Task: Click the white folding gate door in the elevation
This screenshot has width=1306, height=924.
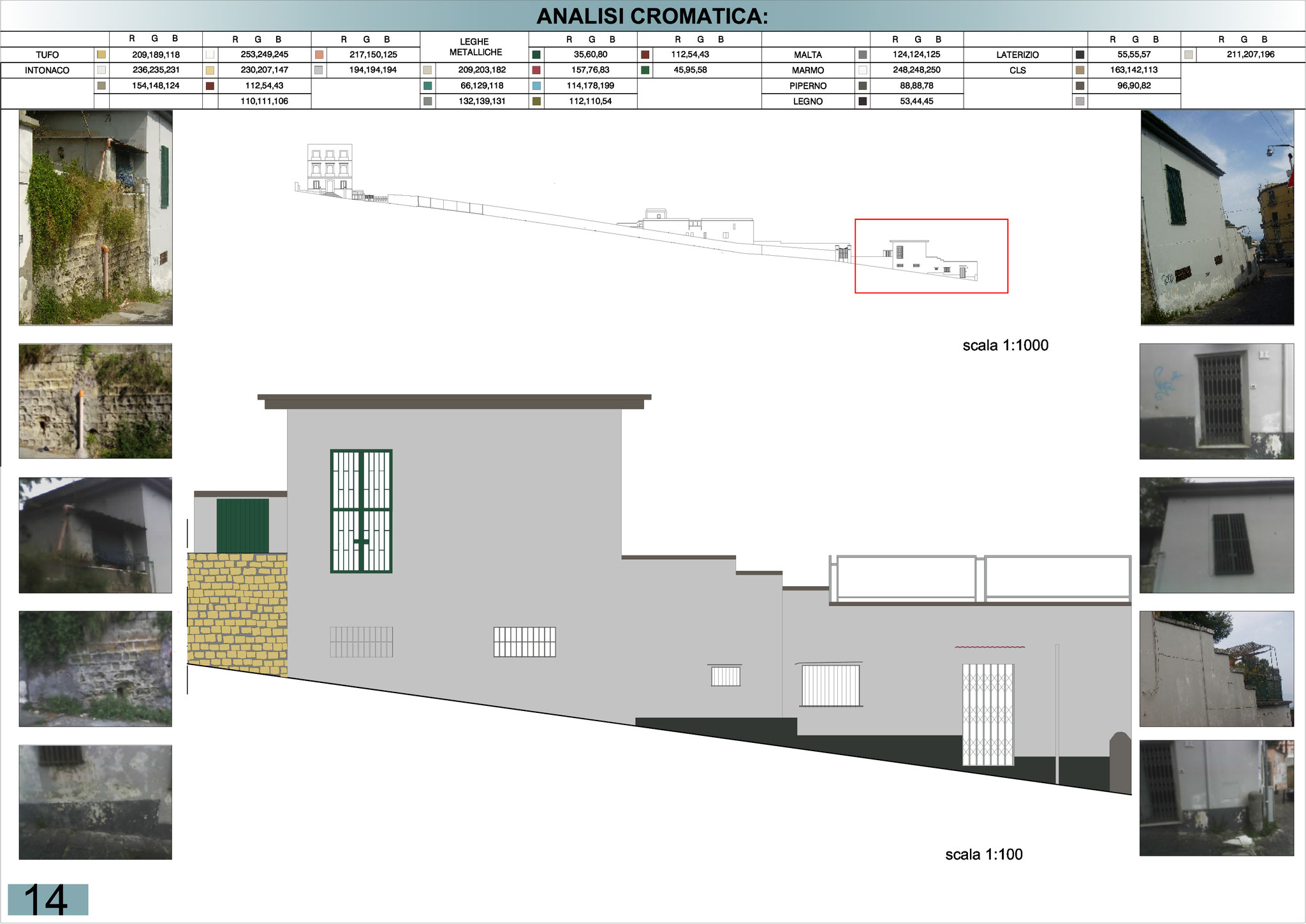Action: click(x=988, y=714)
